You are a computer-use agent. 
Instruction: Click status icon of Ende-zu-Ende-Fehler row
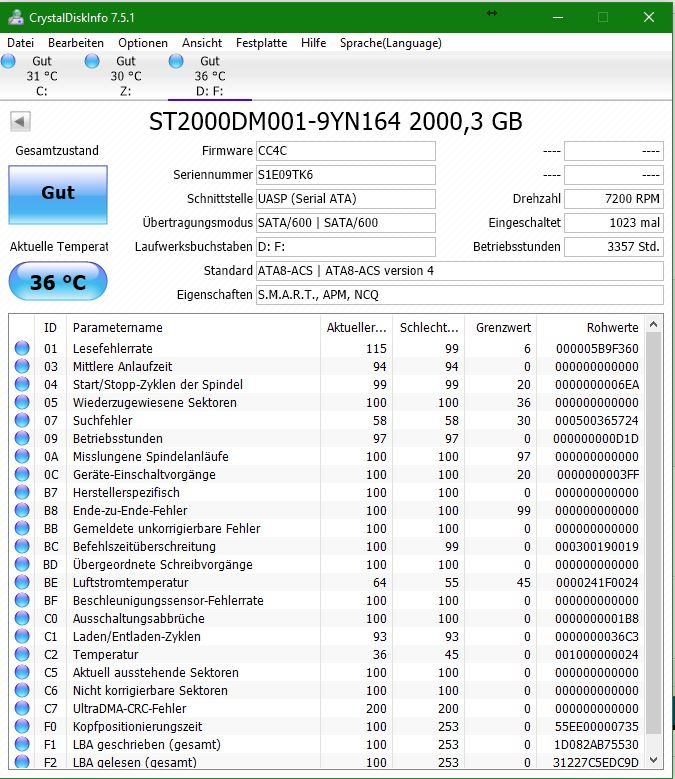[x=22, y=510]
